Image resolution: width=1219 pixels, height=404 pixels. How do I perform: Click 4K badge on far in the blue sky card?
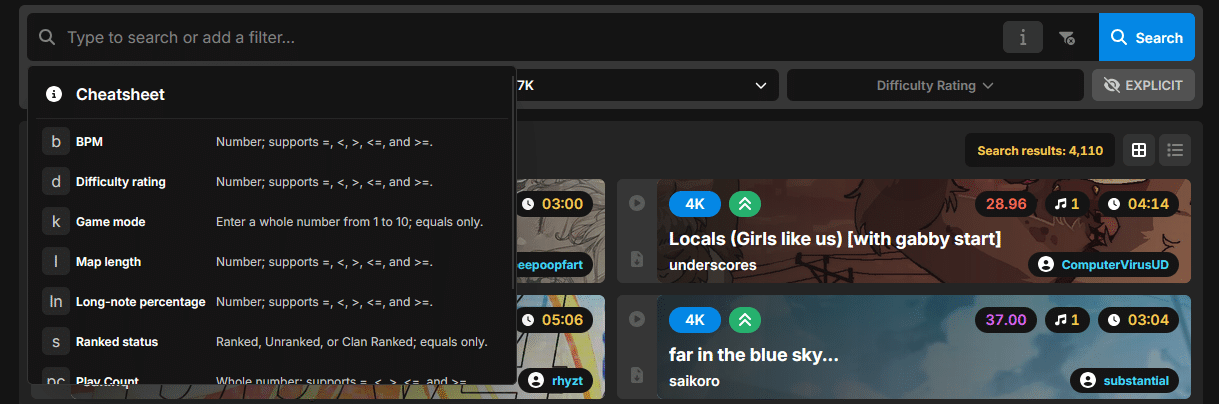click(694, 320)
